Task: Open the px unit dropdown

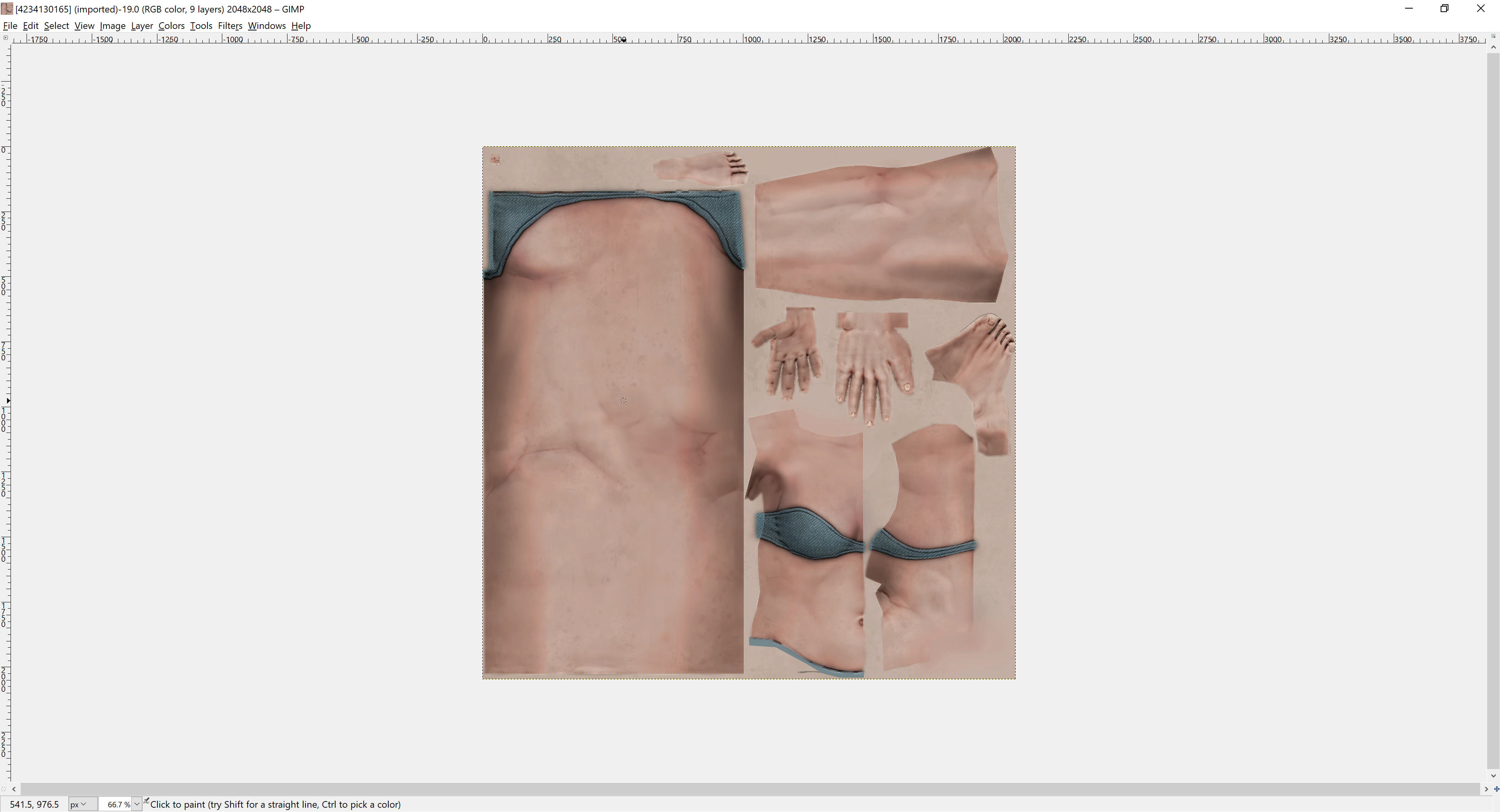Action: 78,805
